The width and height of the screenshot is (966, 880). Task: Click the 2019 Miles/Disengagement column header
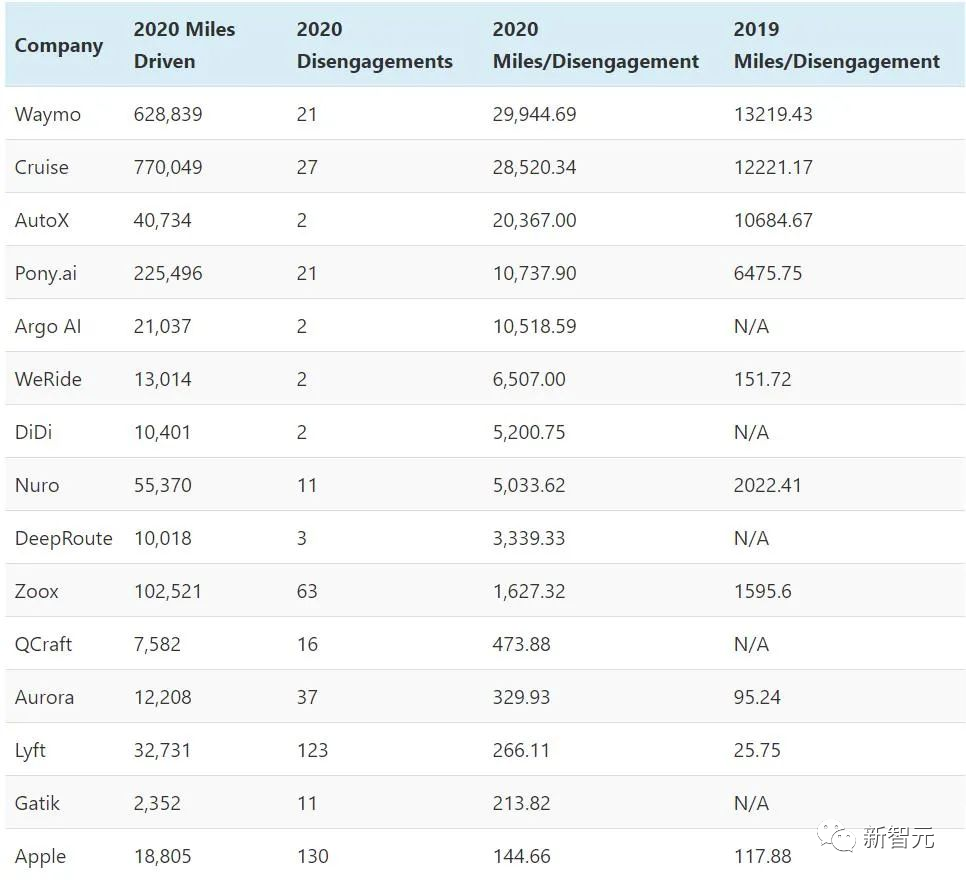coord(836,45)
